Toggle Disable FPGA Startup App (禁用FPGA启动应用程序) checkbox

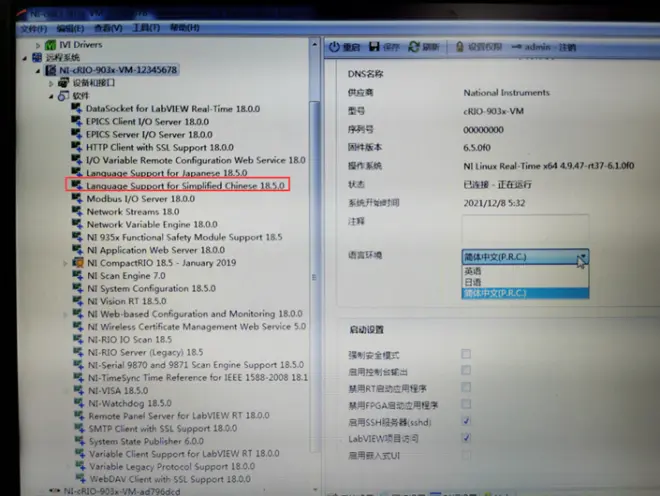[x=466, y=404]
